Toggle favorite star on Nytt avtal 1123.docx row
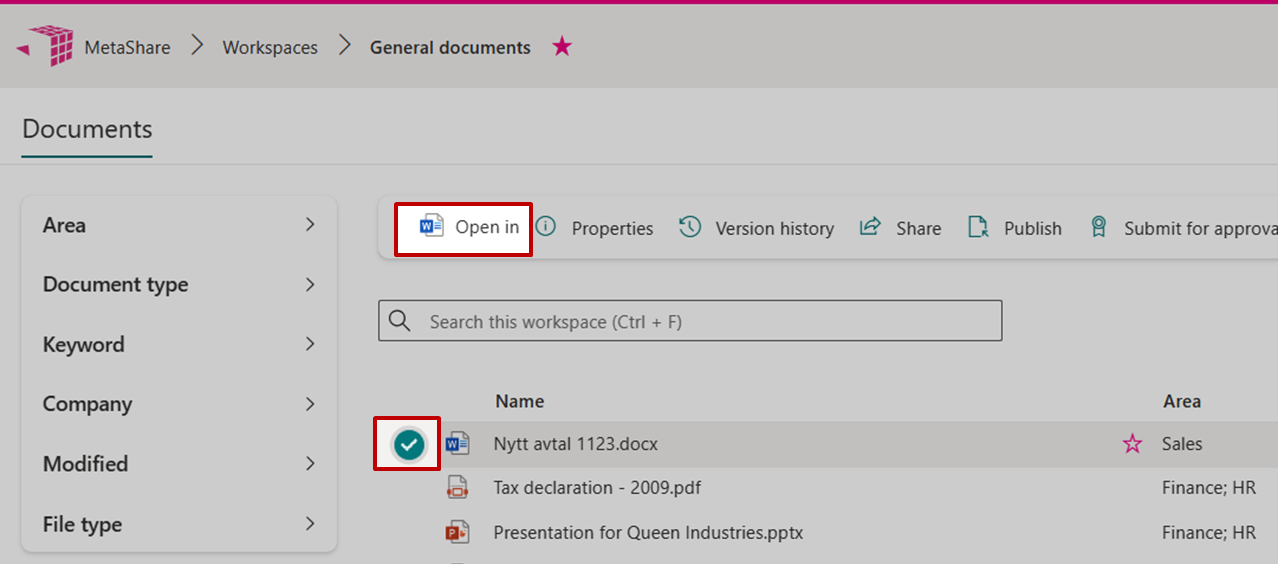The width and height of the screenshot is (1280, 564). coord(1132,444)
